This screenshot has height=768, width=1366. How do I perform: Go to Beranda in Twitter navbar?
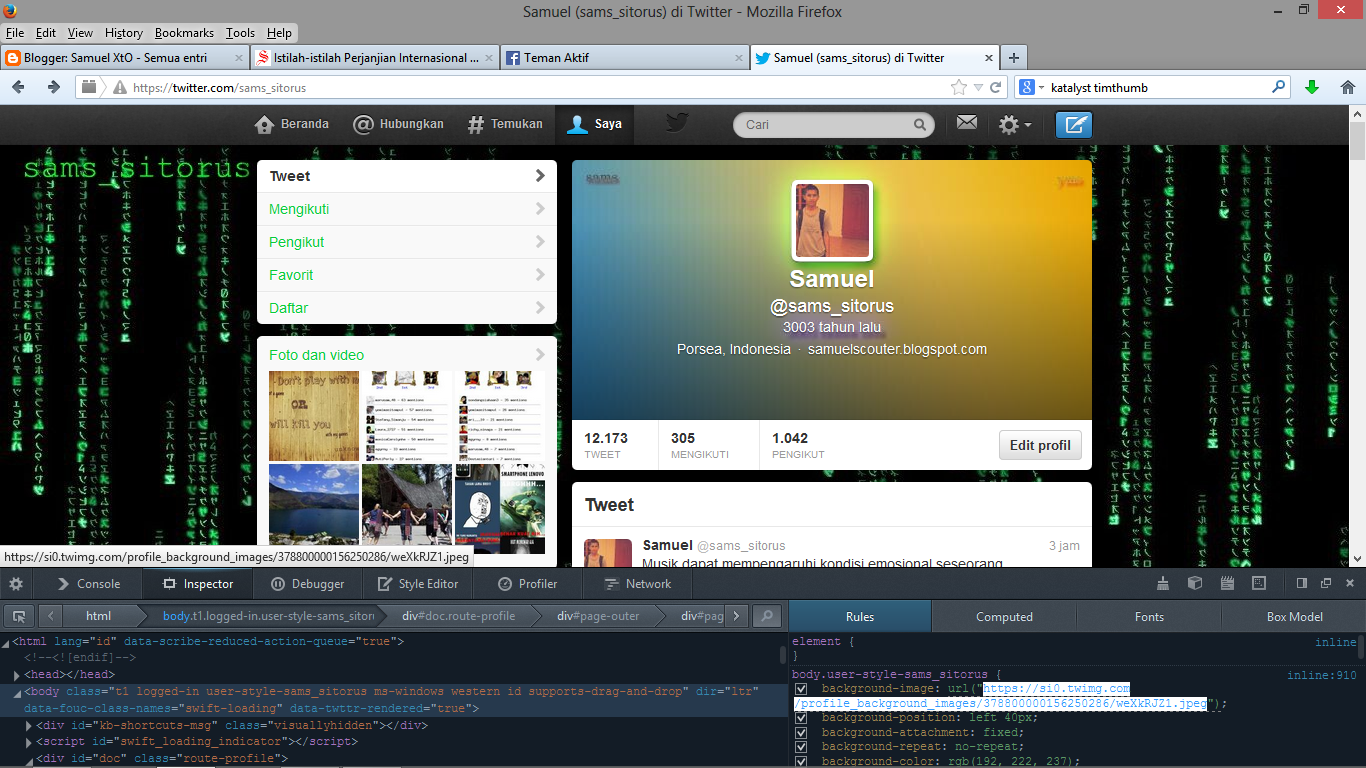click(292, 124)
